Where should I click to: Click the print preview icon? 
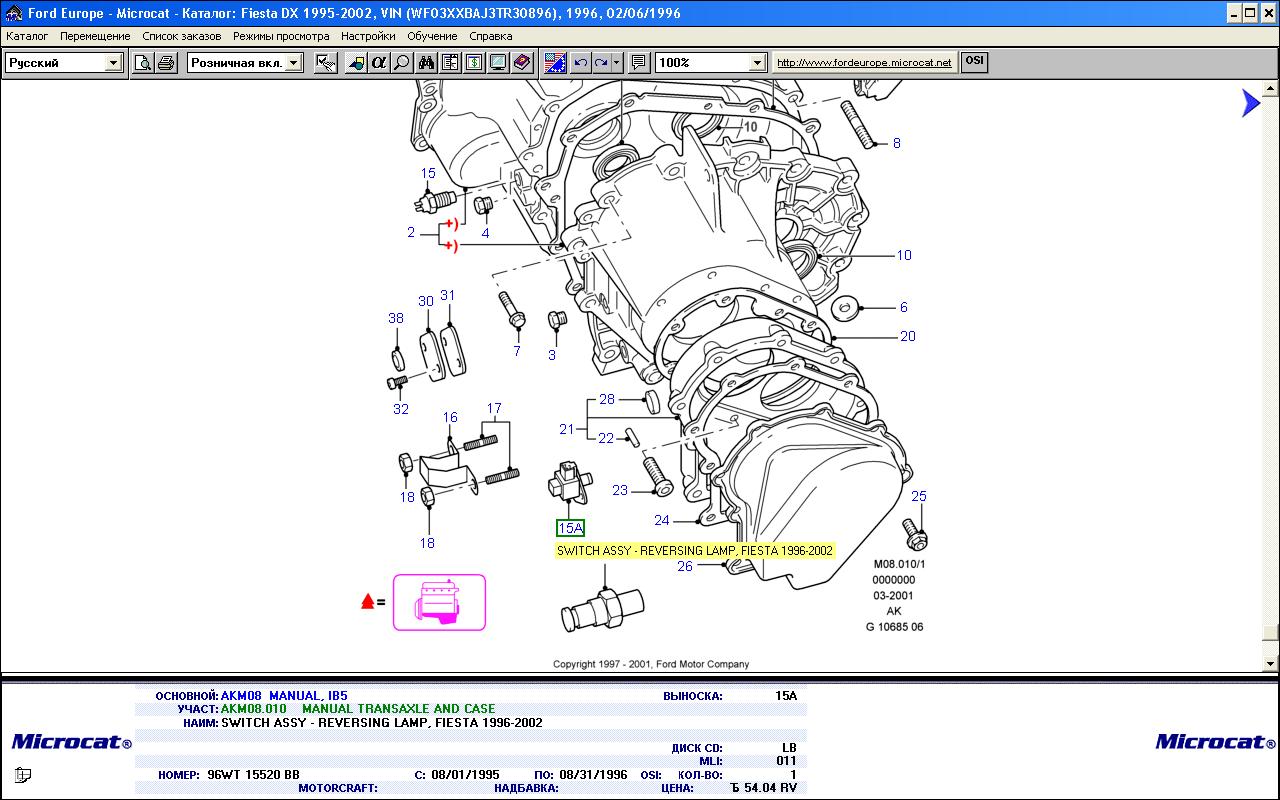click(143, 63)
